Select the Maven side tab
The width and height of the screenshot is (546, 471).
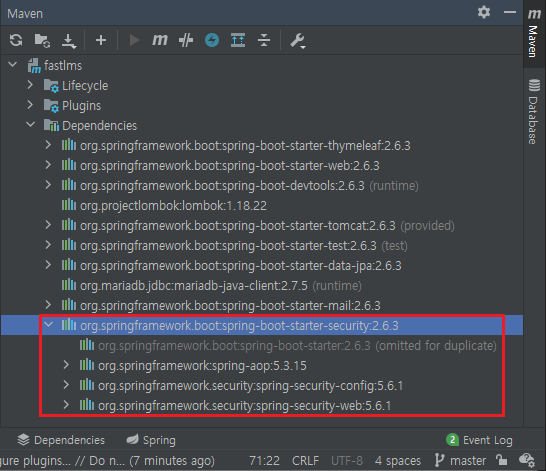click(x=534, y=33)
